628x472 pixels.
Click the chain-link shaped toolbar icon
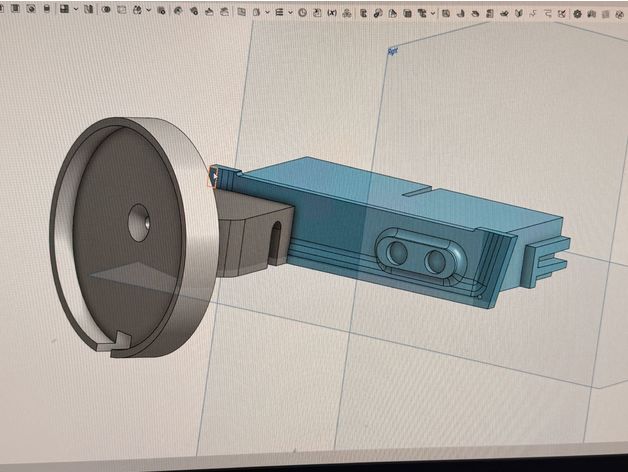pyautogui.click(x=378, y=14)
